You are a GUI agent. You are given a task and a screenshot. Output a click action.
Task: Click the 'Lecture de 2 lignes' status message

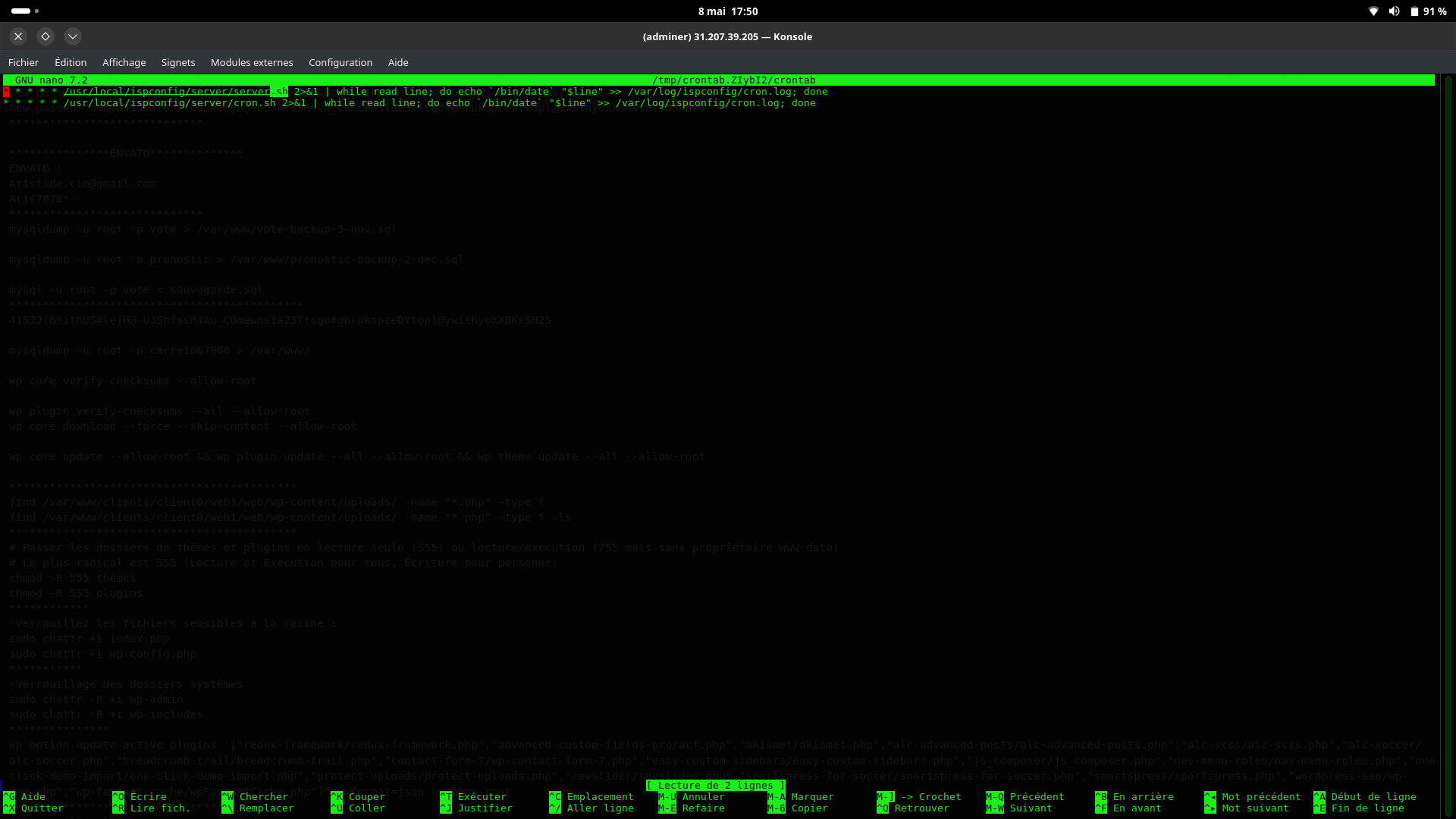tap(716, 786)
